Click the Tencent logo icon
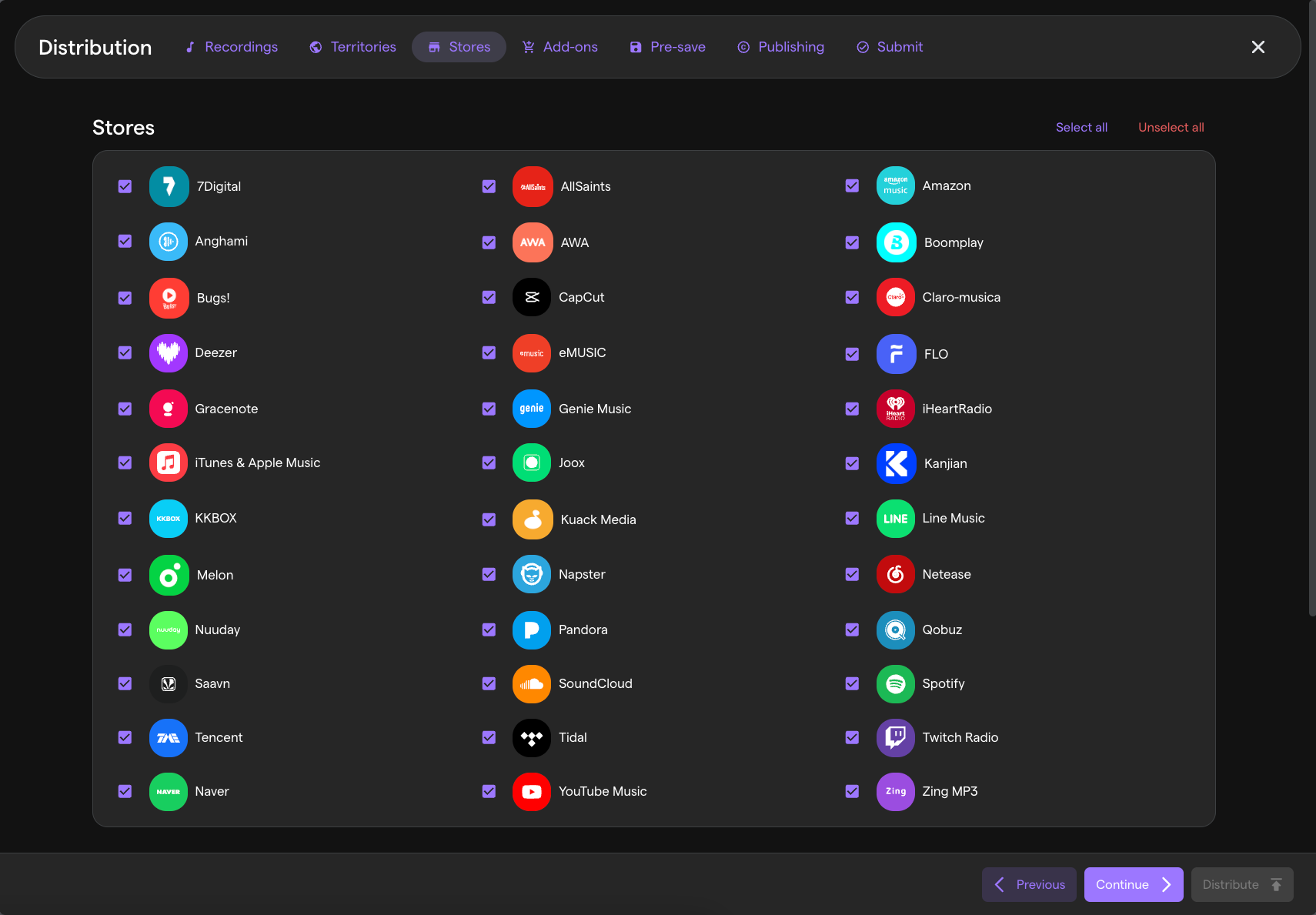This screenshot has height=915, width=1316. pyautogui.click(x=169, y=737)
